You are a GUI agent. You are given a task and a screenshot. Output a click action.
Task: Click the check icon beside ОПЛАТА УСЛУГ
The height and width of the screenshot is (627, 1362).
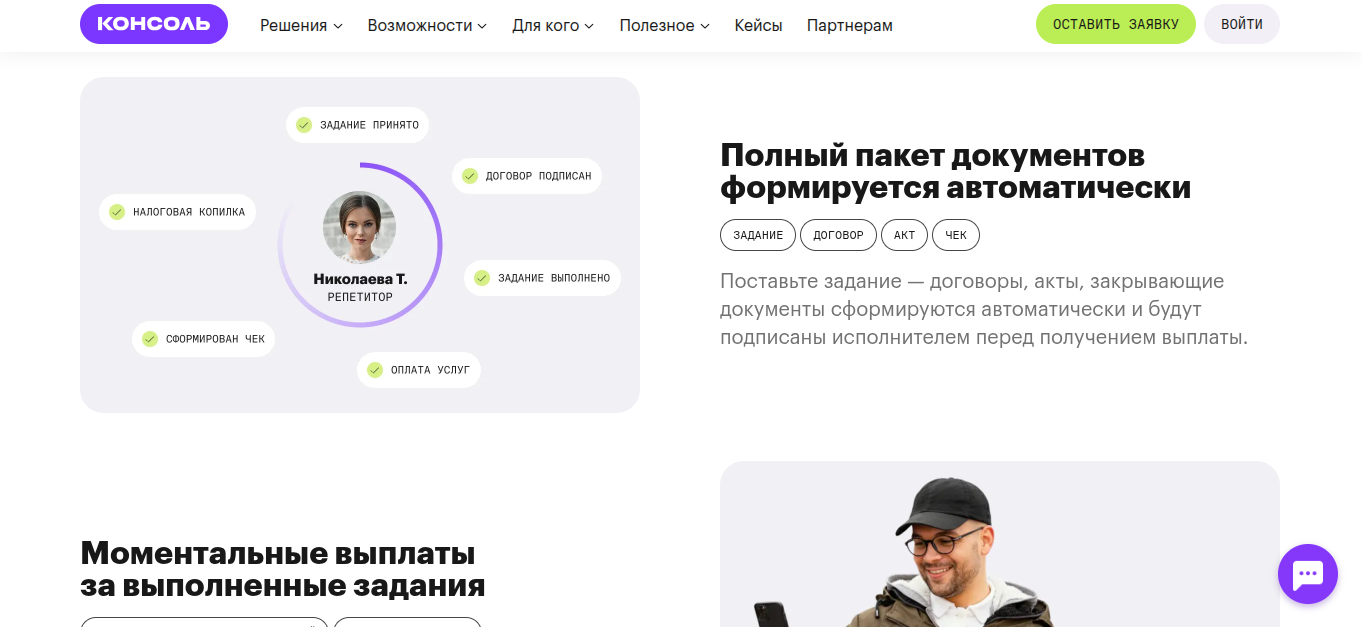click(375, 370)
